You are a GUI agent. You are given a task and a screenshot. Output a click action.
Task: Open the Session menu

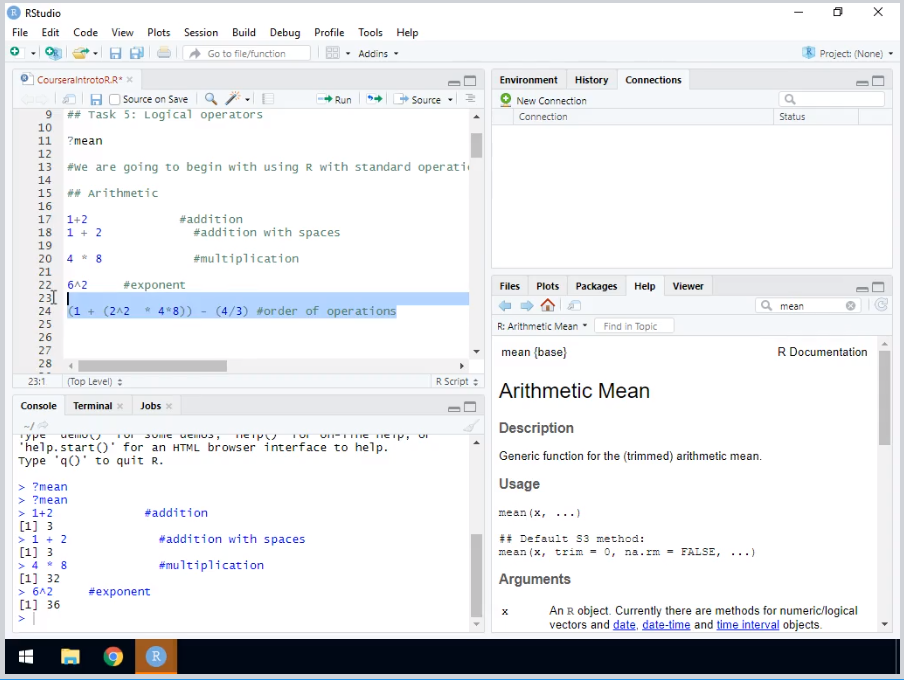pos(200,32)
